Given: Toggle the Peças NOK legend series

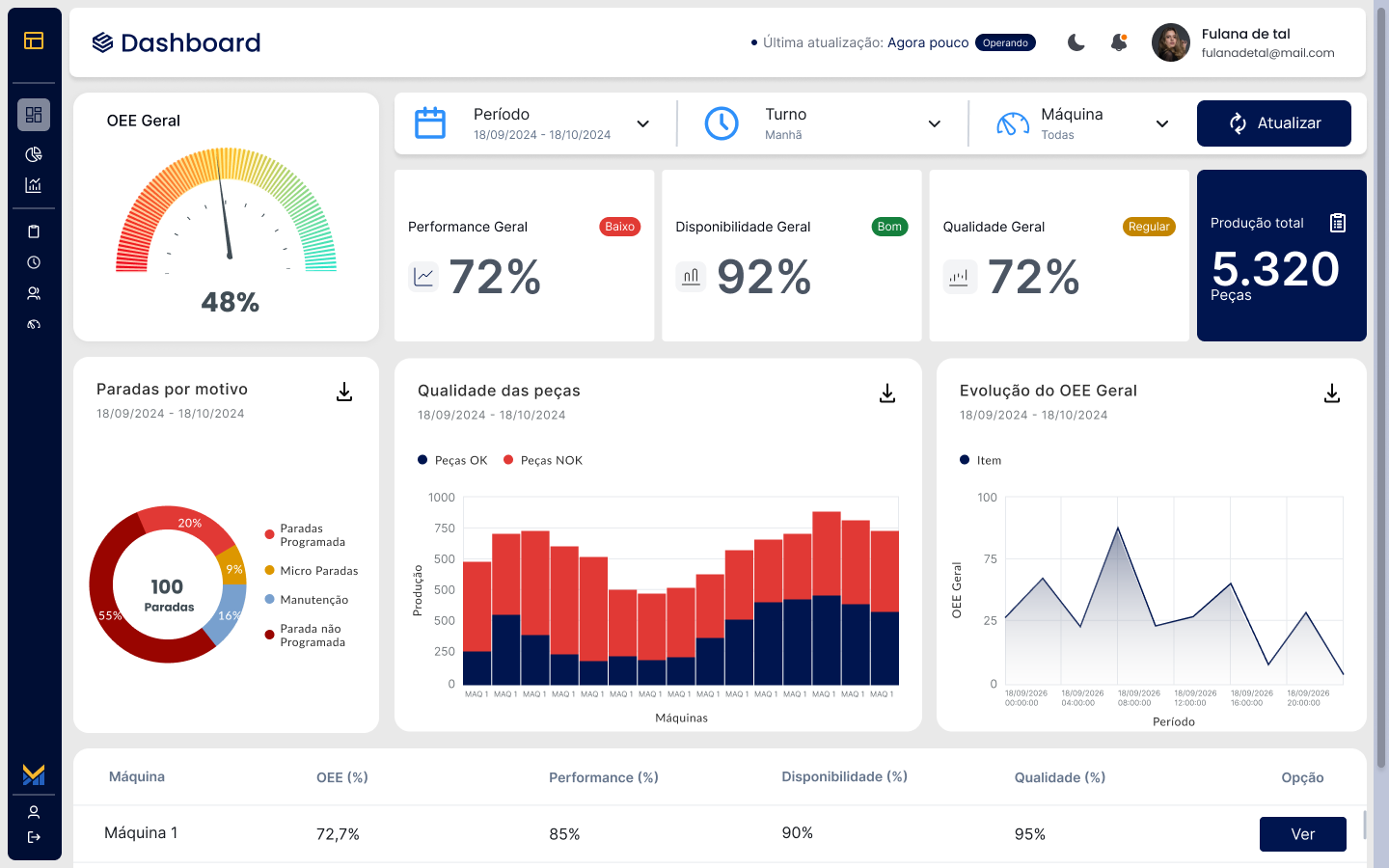Looking at the screenshot, I should 543,460.
